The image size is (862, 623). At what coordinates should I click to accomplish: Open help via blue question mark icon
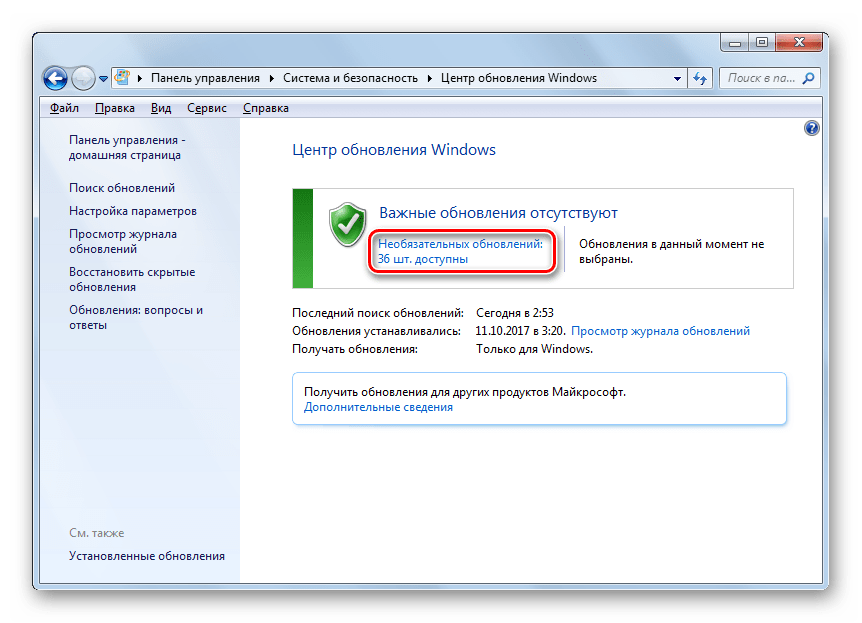811,129
